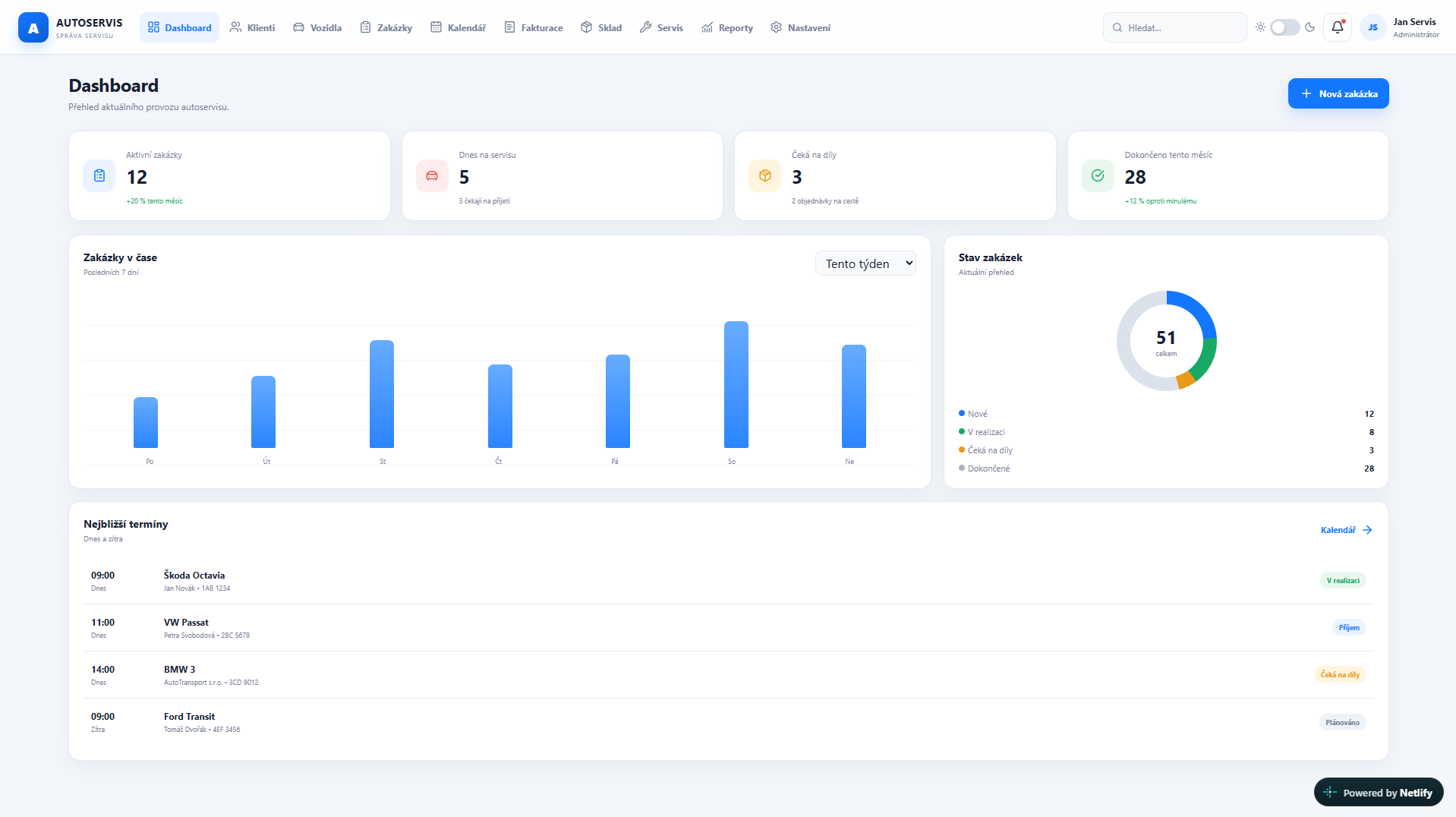Open the Fakturace section
Viewport: 1456px width, 817px height.
(533, 27)
